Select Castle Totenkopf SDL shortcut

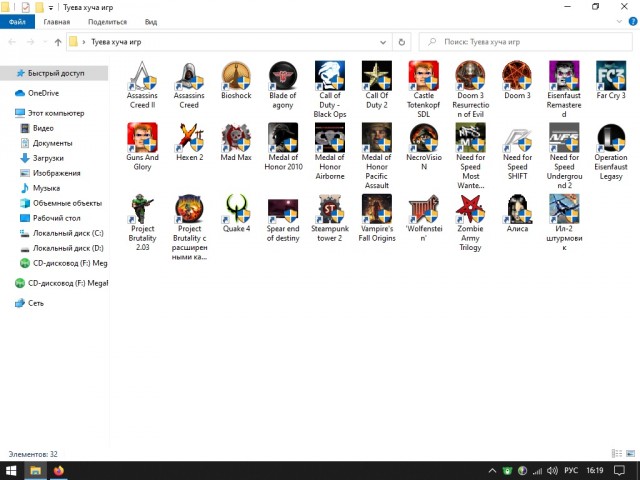[424, 89]
